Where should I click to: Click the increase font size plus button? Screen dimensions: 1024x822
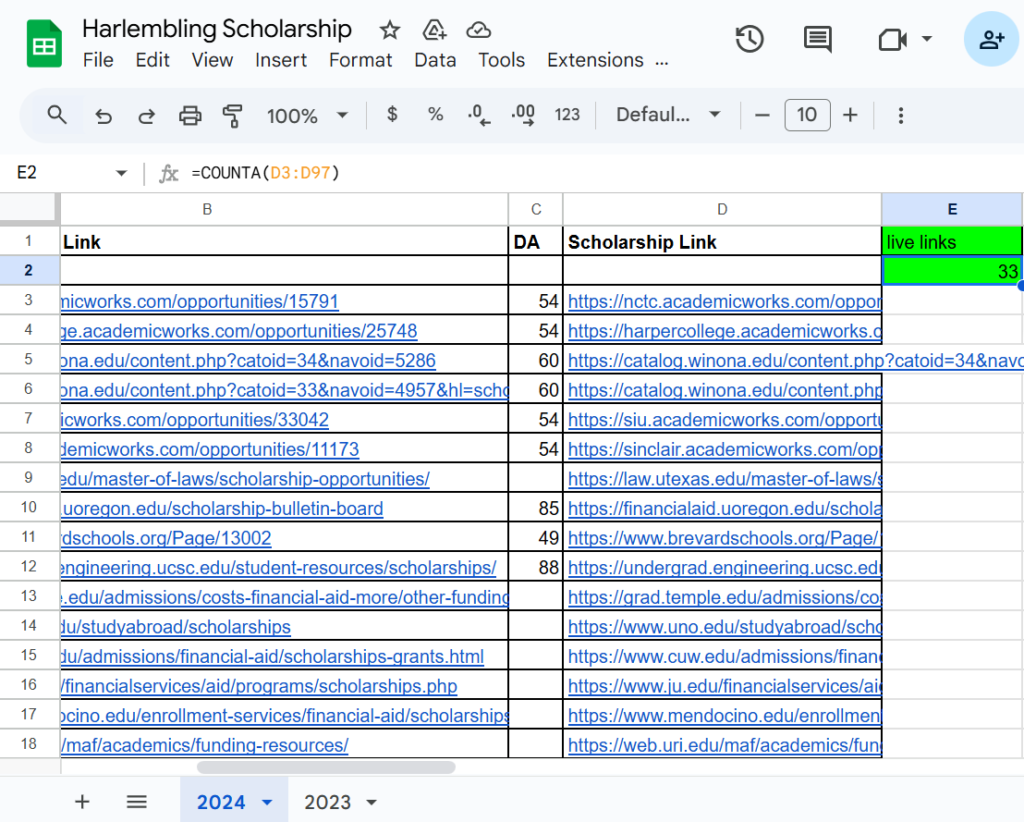pos(850,115)
